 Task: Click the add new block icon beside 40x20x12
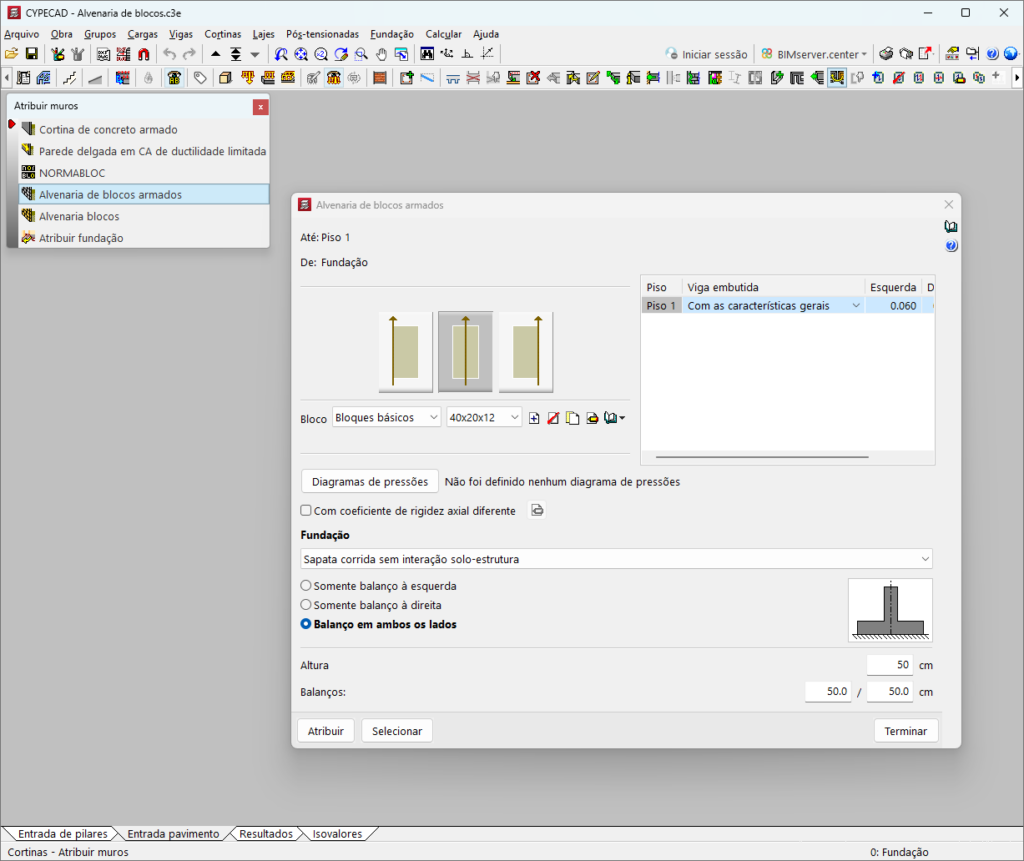pos(535,418)
